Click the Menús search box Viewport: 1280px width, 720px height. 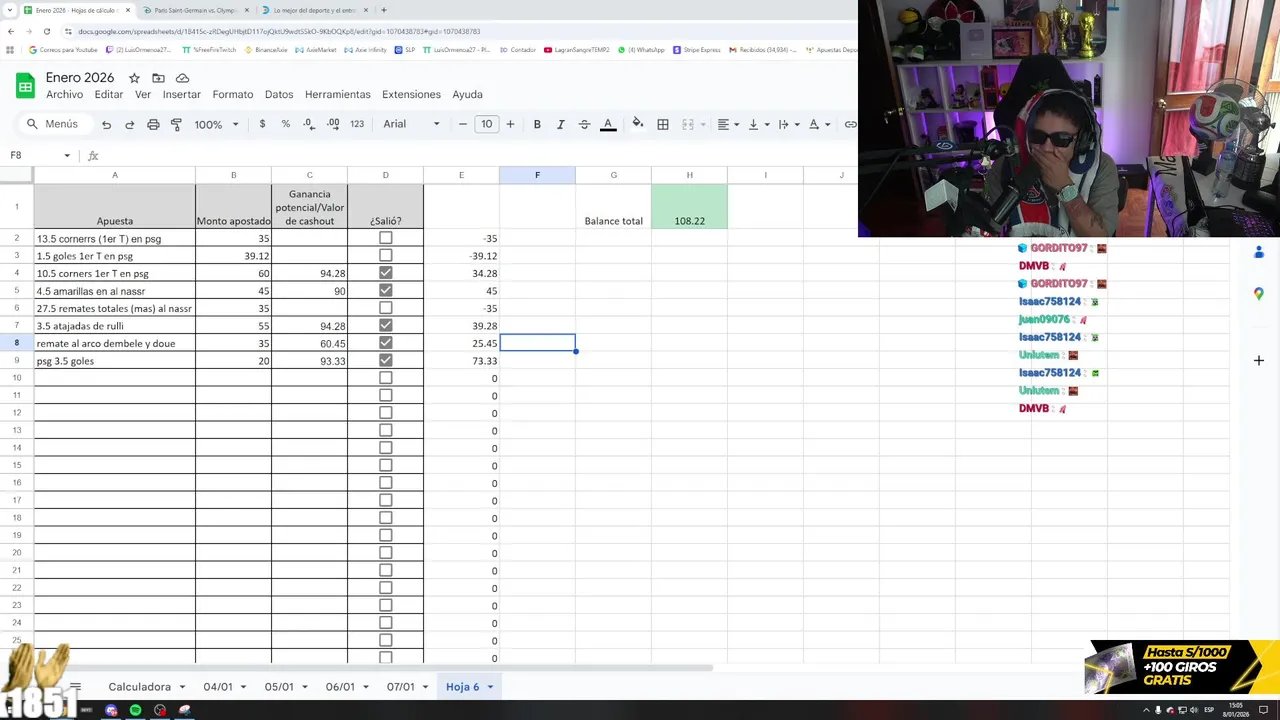click(x=54, y=124)
